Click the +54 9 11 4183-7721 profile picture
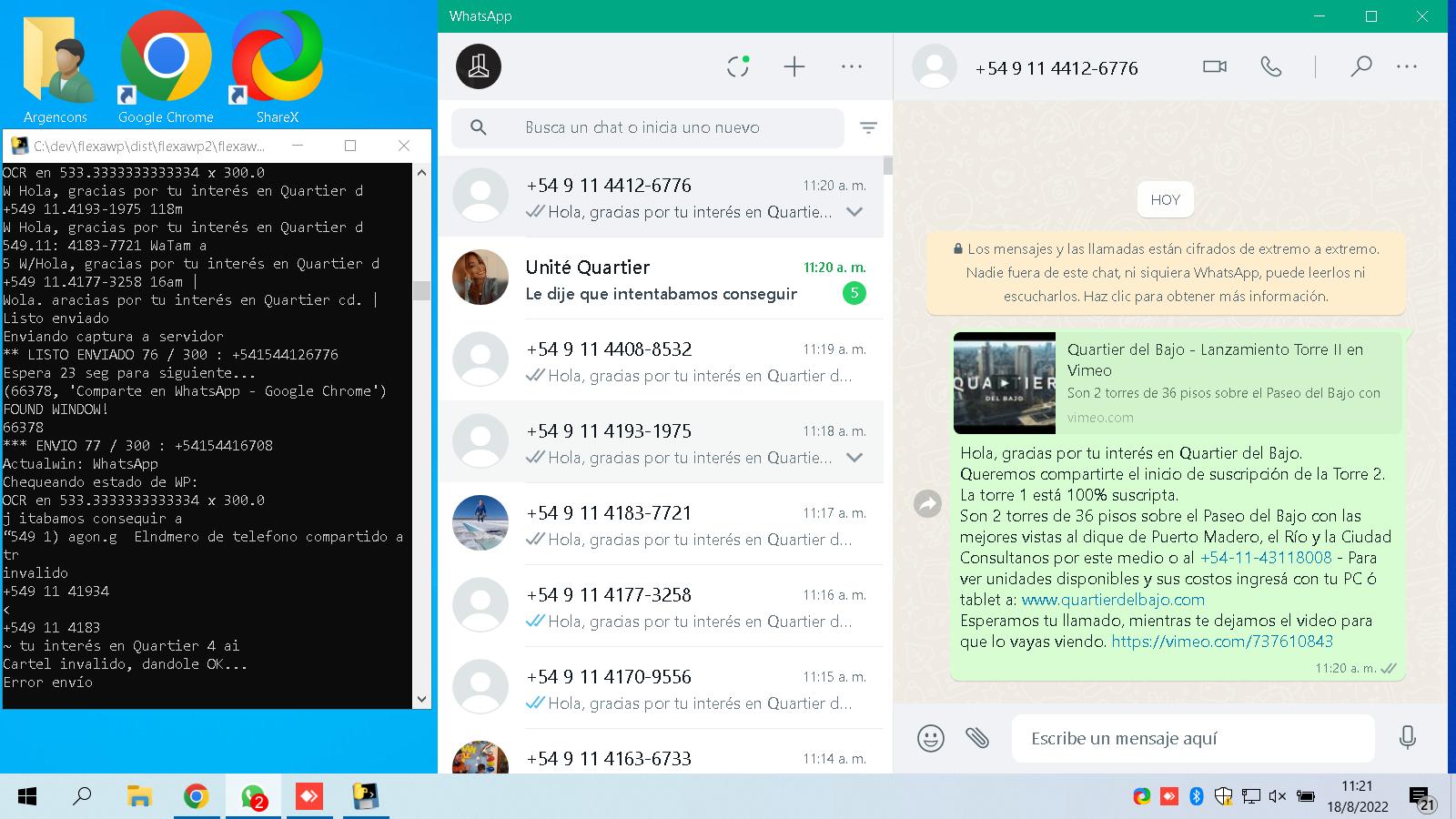 click(x=480, y=523)
